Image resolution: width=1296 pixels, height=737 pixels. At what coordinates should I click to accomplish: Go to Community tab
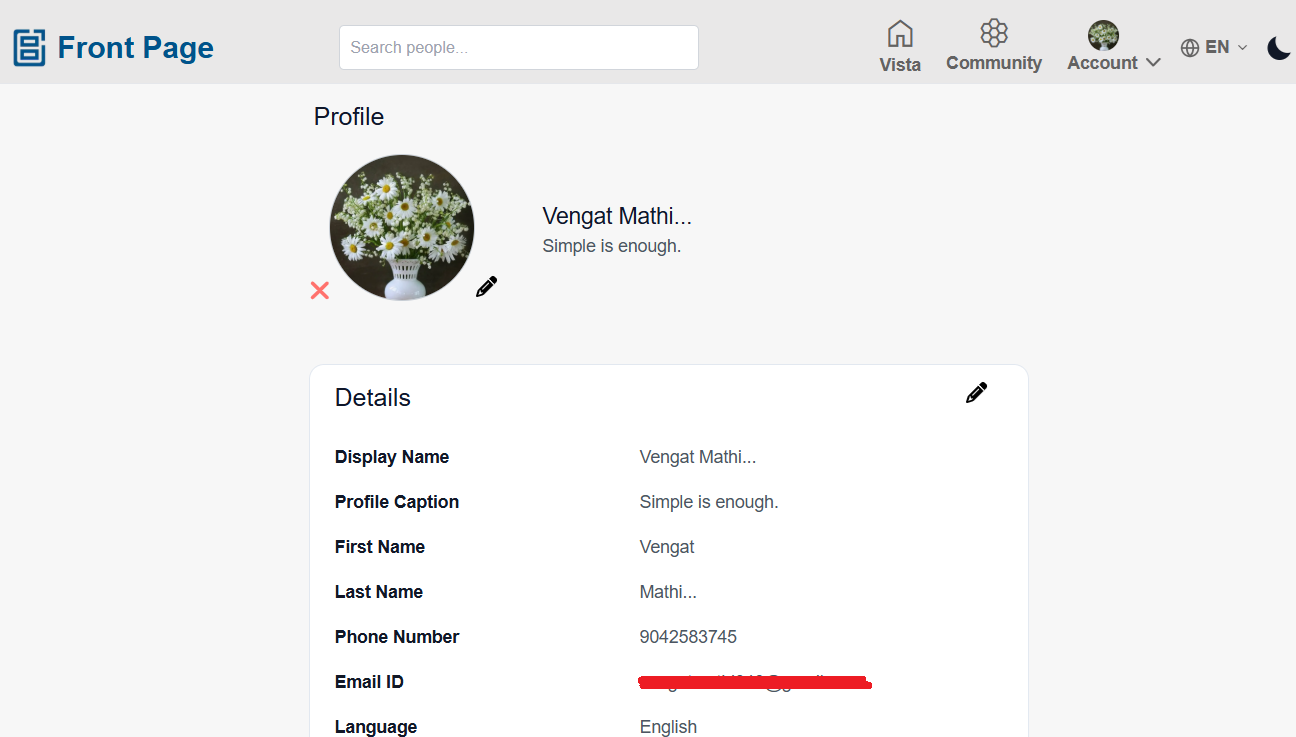tap(994, 63)
